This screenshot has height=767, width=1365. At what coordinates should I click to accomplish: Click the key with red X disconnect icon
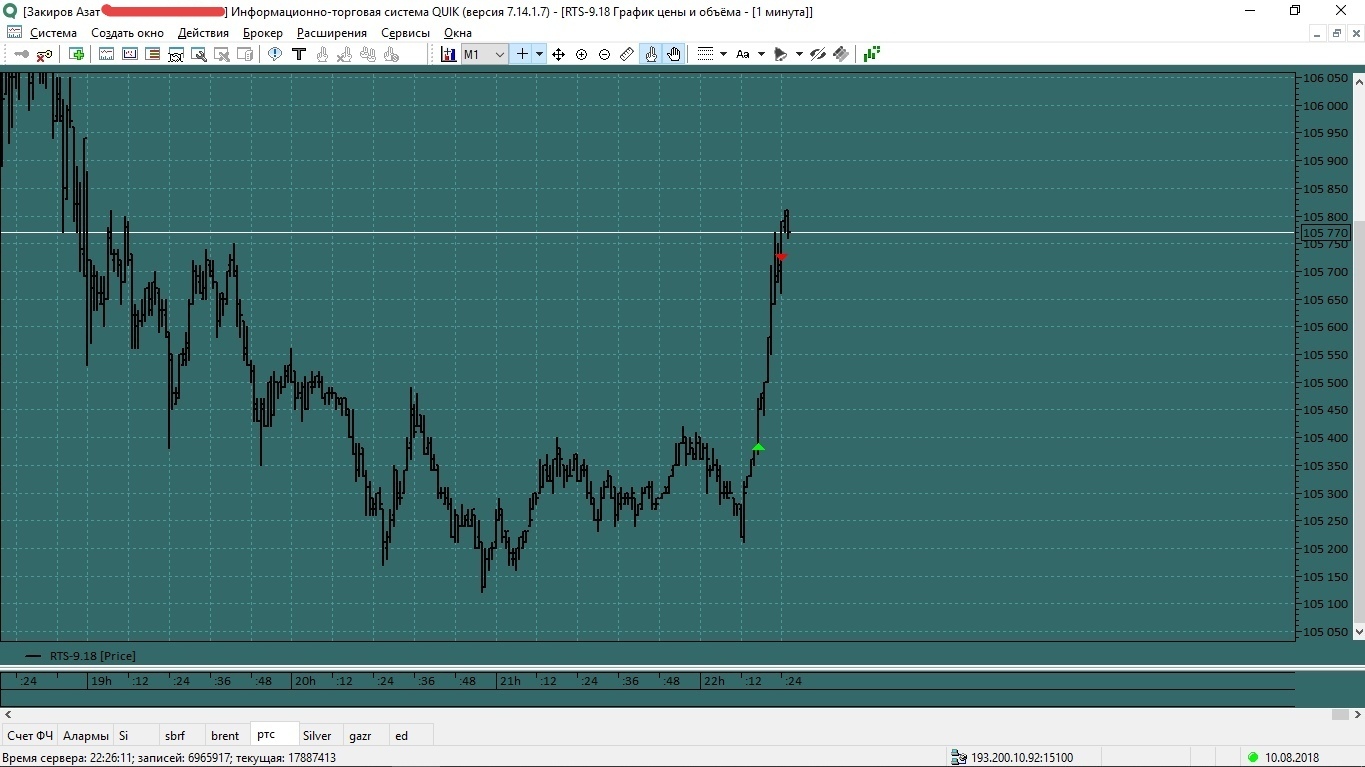point(45,54)
